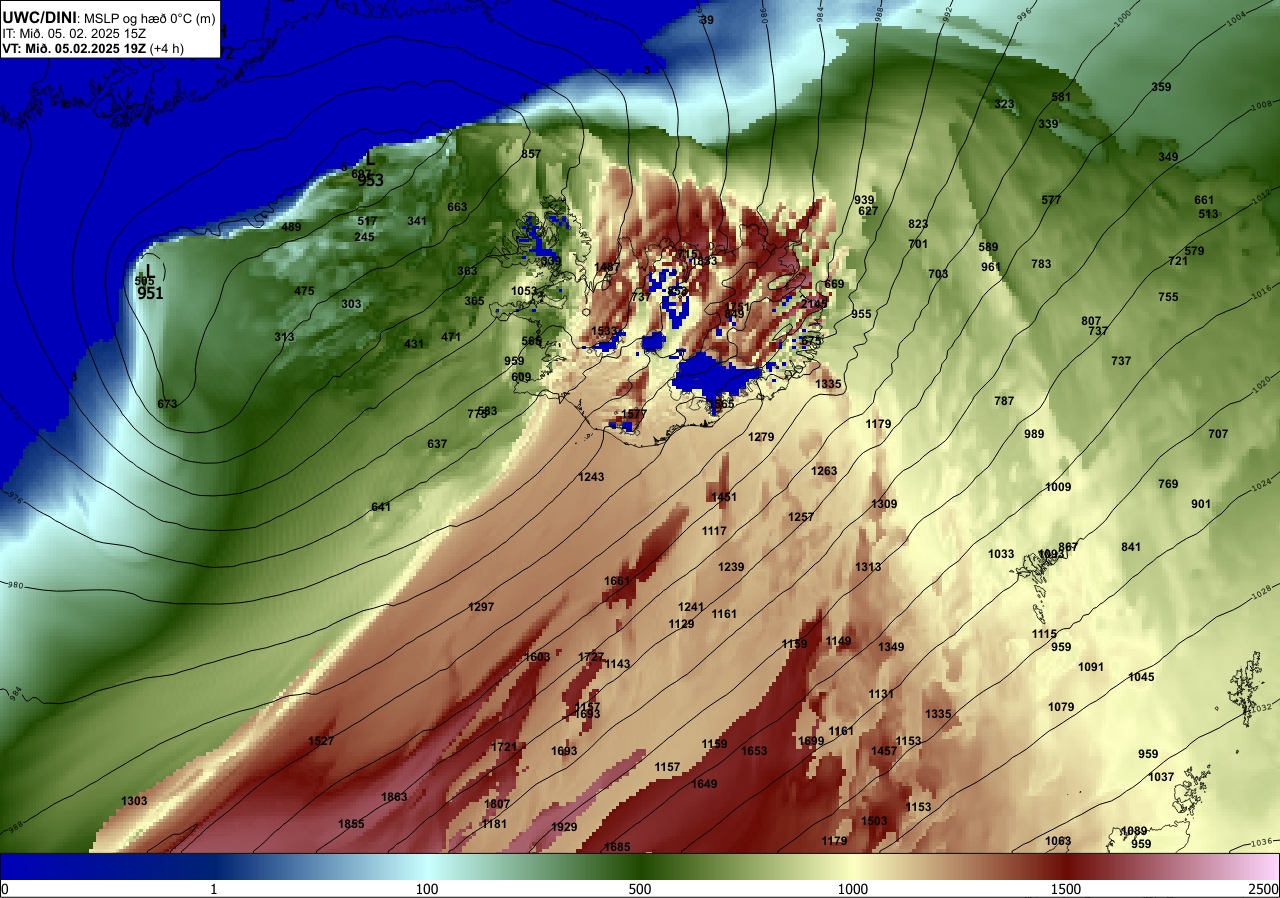1280x898 pixels.
Task: Click the height value 1279
Action: tap(761, 437)
